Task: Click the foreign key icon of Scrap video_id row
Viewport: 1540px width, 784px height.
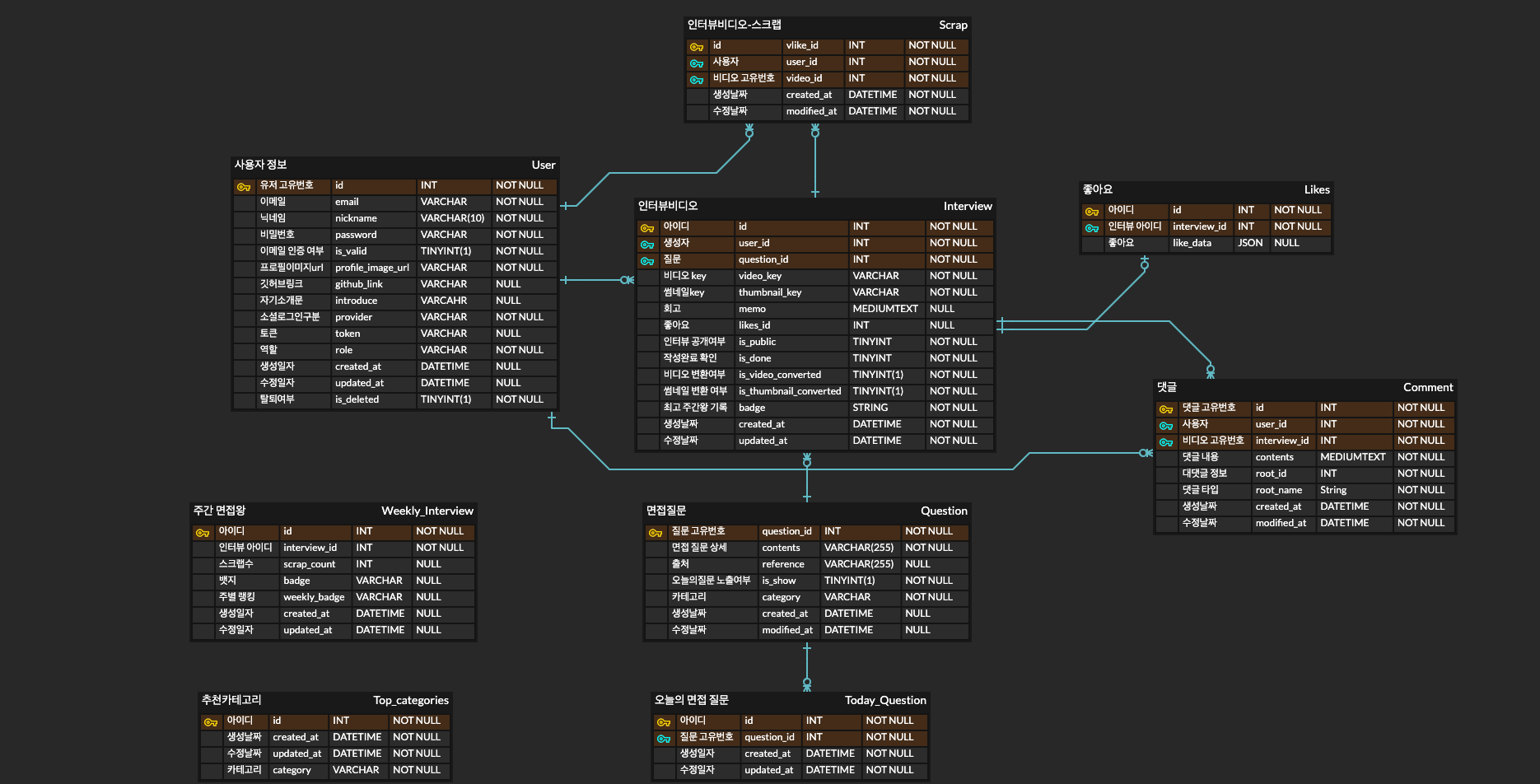Action: click(697, 80)
